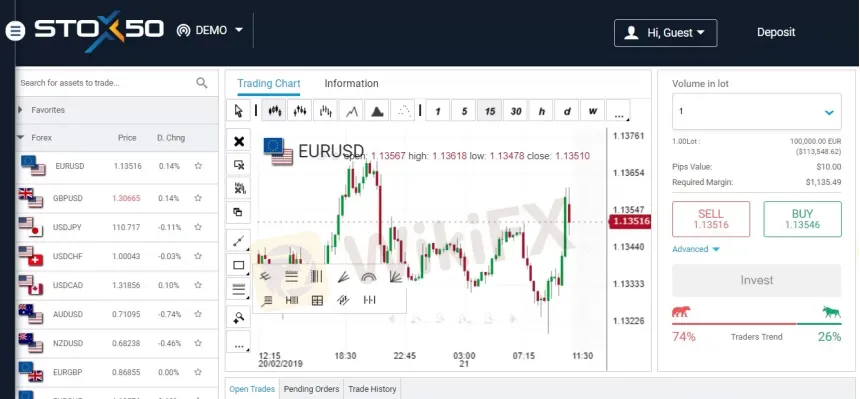Toggle favorite star for USDJPY

point(198,227)
